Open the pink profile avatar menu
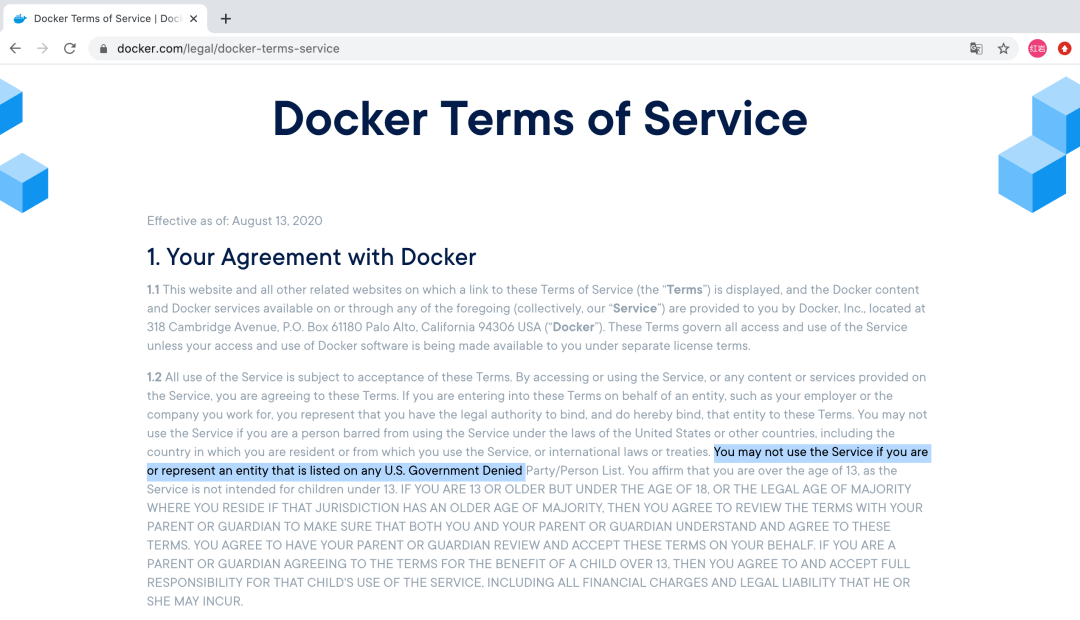 coord(1037,48)
